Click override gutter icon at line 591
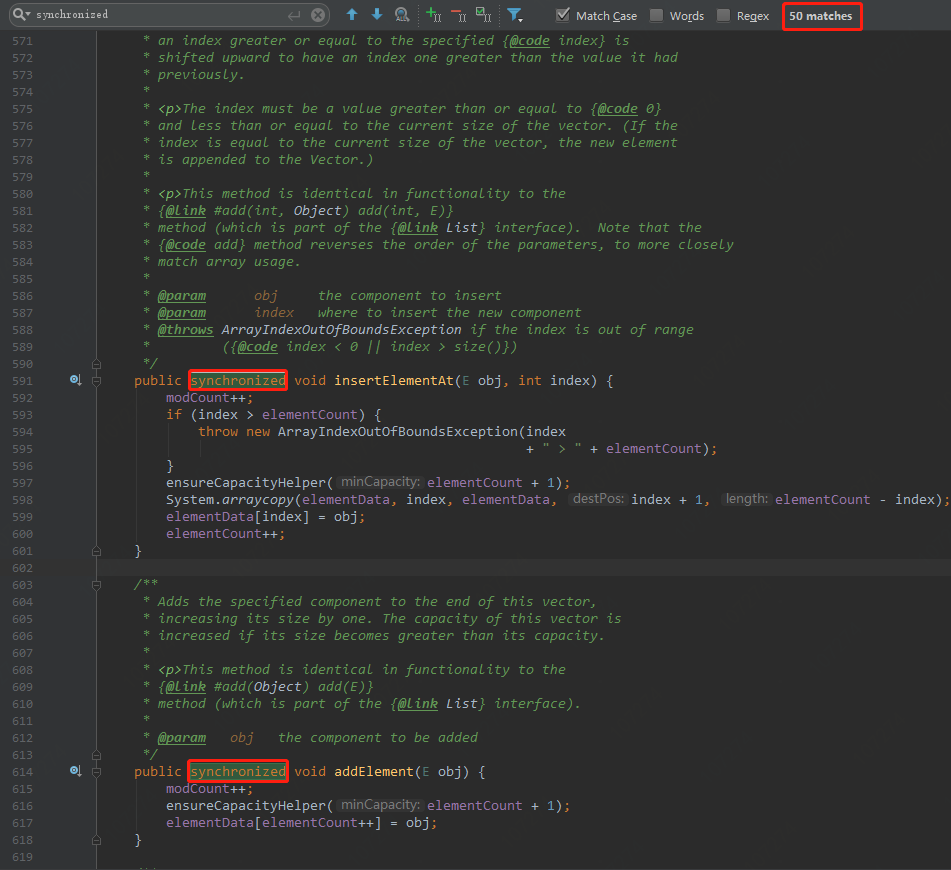This screenshot has height=870, width=951. pyautogui.click(x=75, y=380)
